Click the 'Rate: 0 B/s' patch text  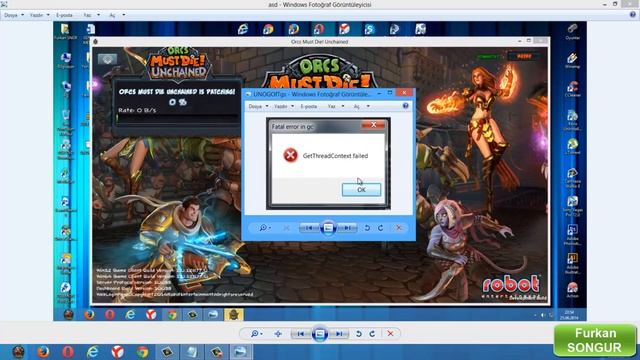[137, 110]
